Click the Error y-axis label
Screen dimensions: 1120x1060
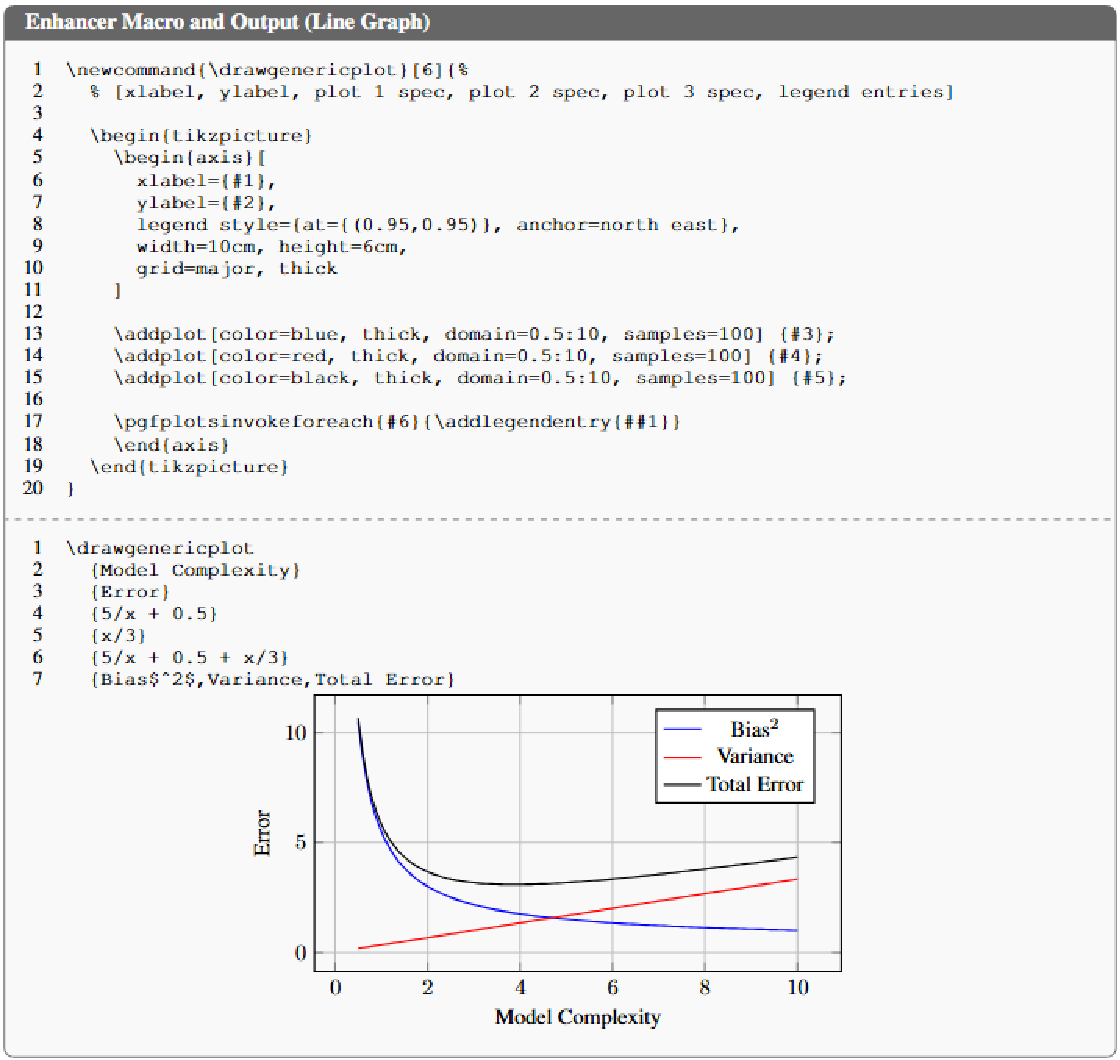[x=262, y=835]
